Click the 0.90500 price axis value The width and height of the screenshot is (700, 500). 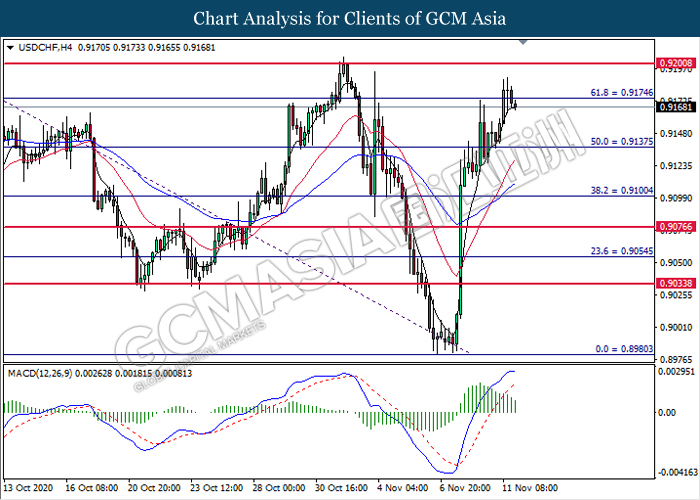[675, 262]
